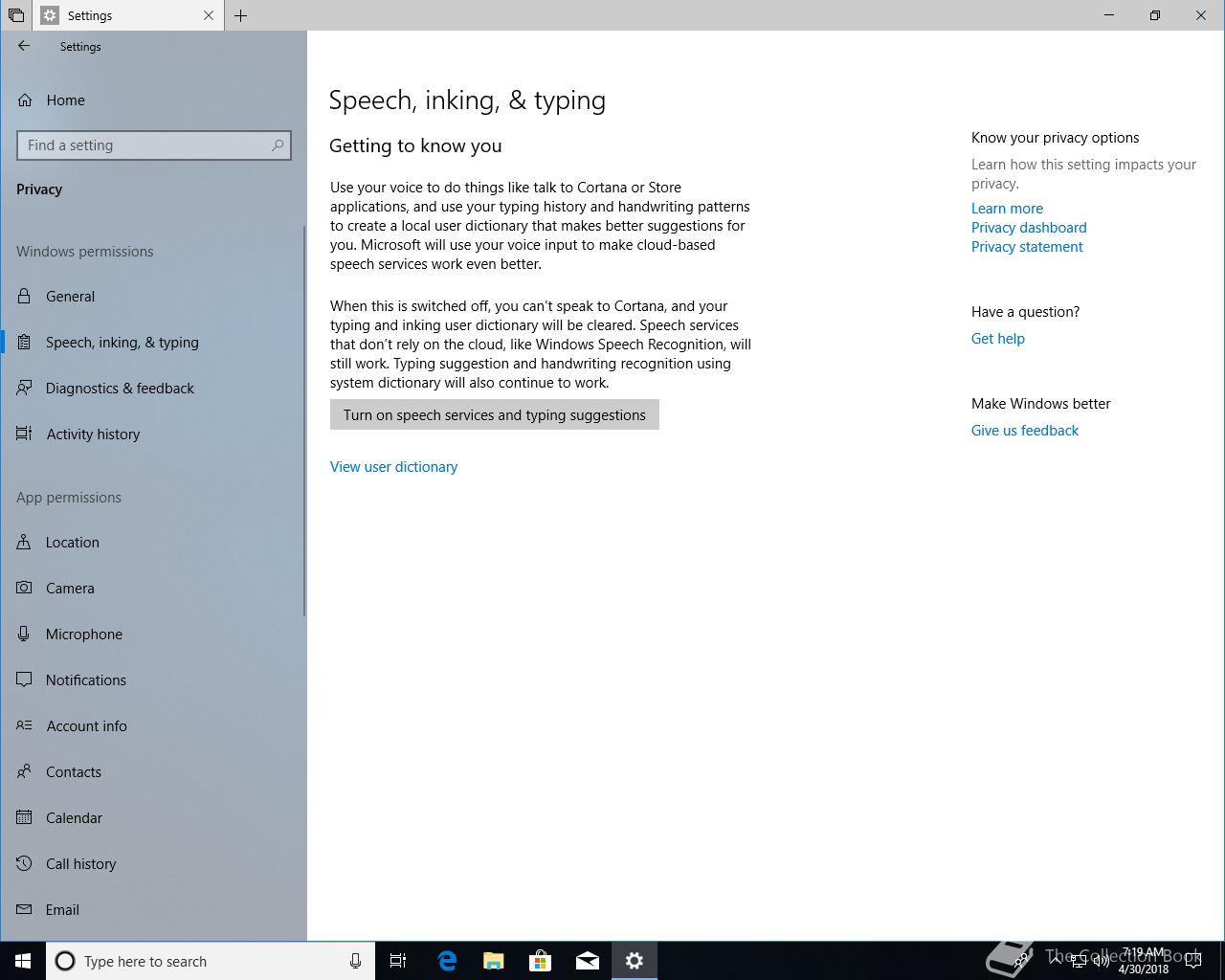The width and height of the screenshot is (1225, 980).
Task: Click the Windows permissions section heading
Action: 84,252
